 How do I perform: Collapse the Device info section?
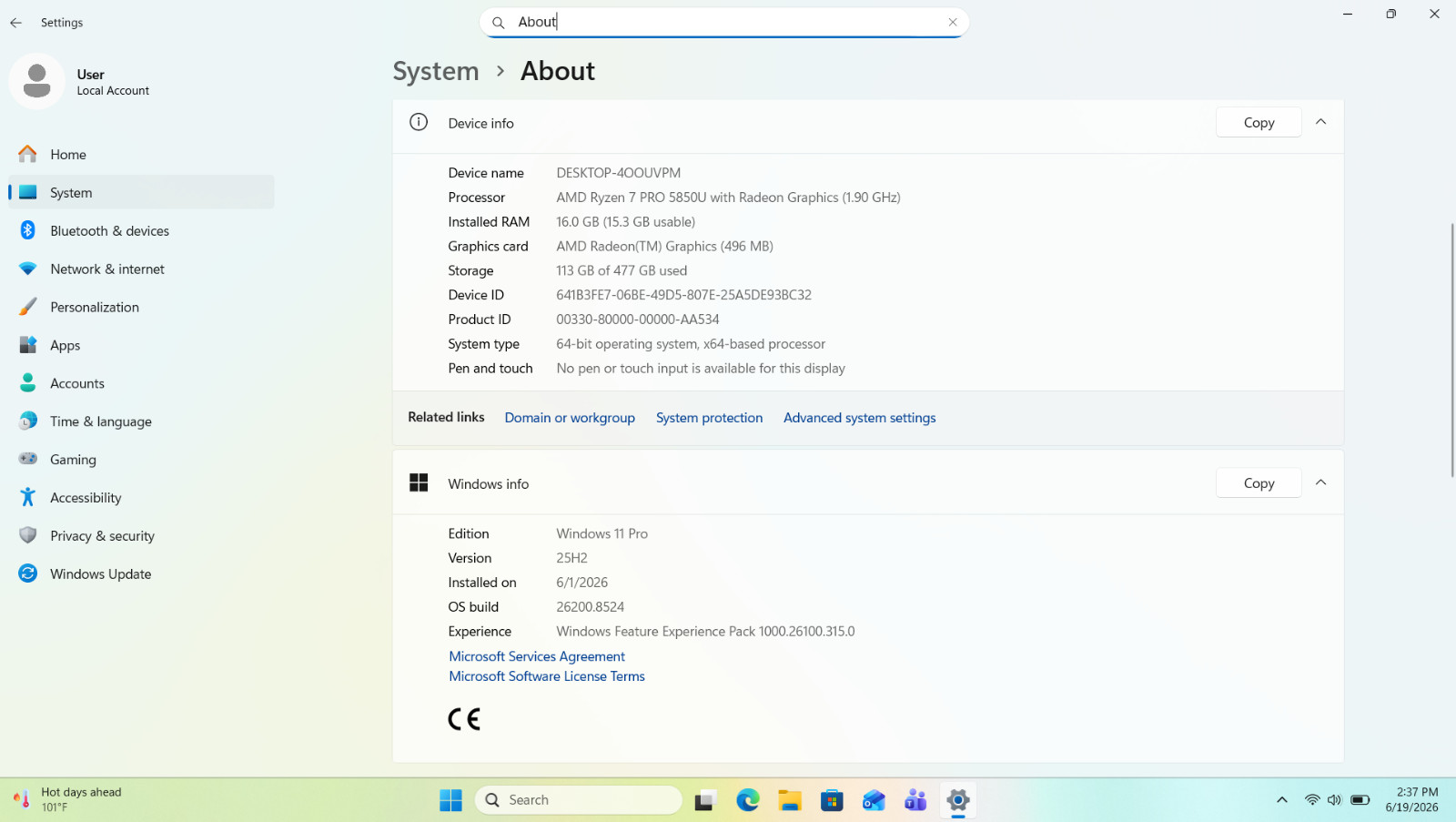point(1321,122)
